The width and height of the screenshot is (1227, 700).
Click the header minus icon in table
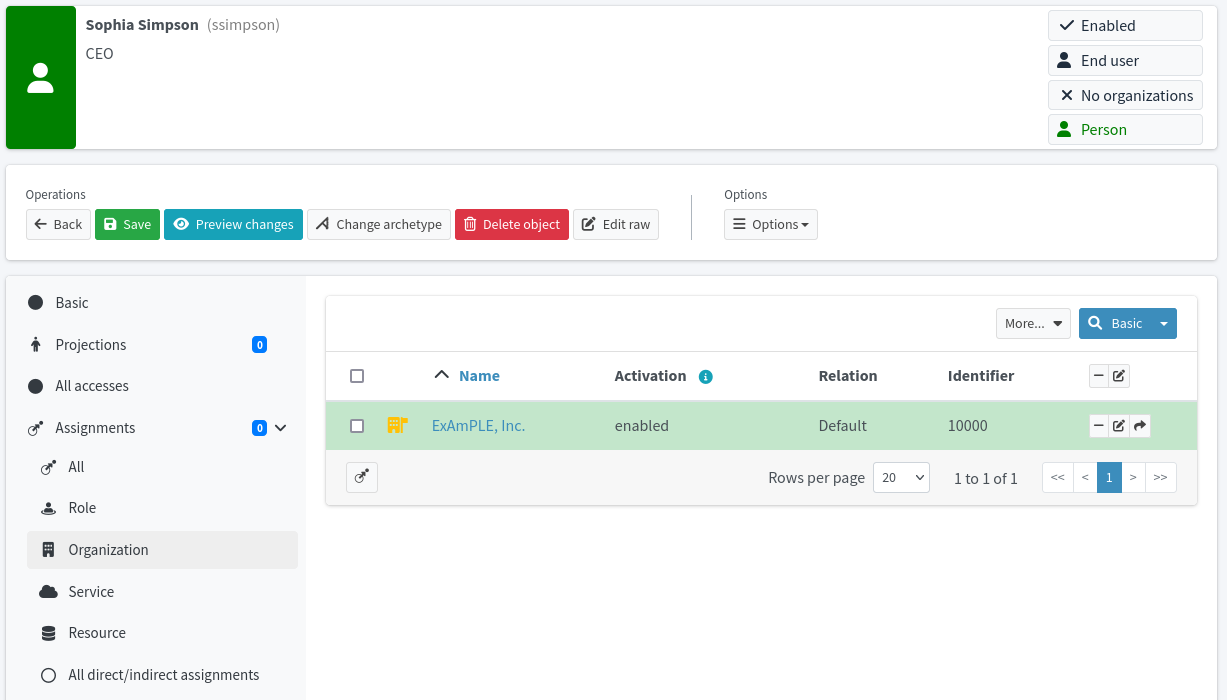coord(1099,376)
